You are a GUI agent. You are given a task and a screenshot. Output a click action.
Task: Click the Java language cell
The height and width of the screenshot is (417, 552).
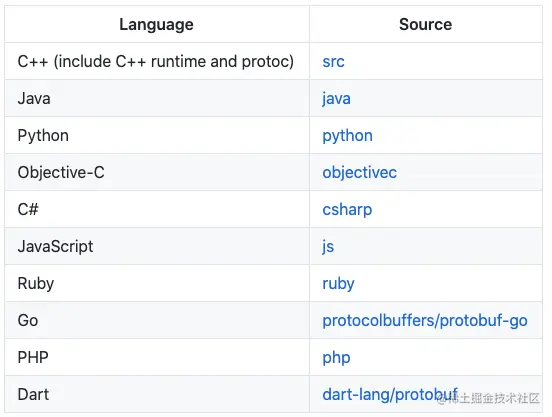[x=157, y=98]
